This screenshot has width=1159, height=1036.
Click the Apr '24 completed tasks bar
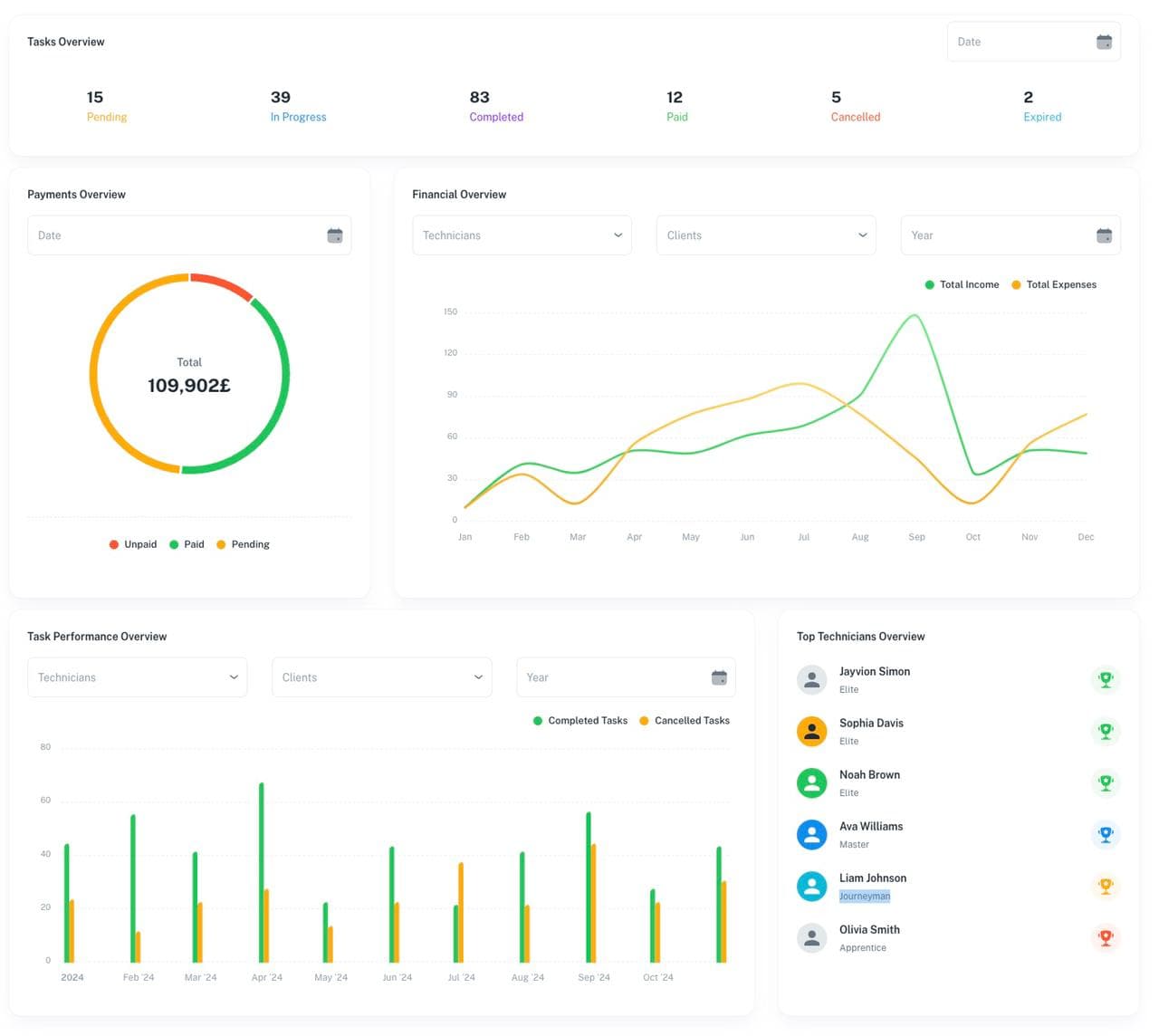tap(262, 872)
